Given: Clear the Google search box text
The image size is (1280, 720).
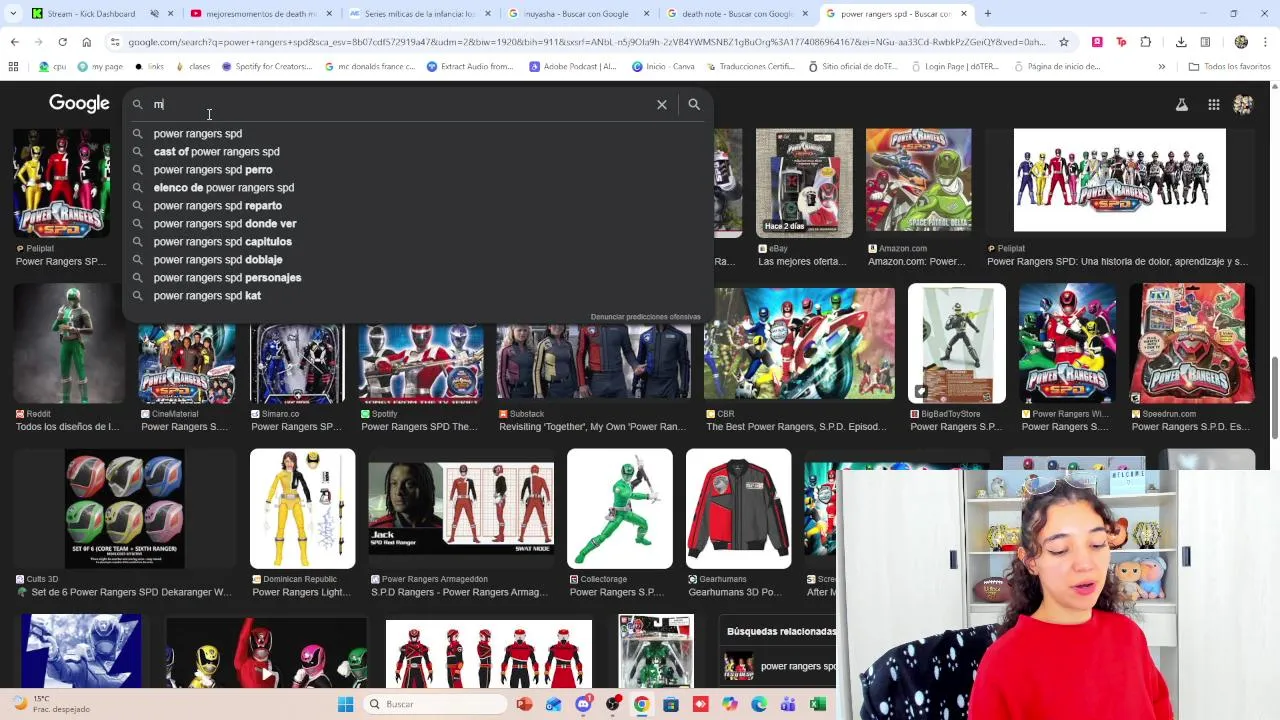Looking at the screenshot, I should [x=661, y=104].
